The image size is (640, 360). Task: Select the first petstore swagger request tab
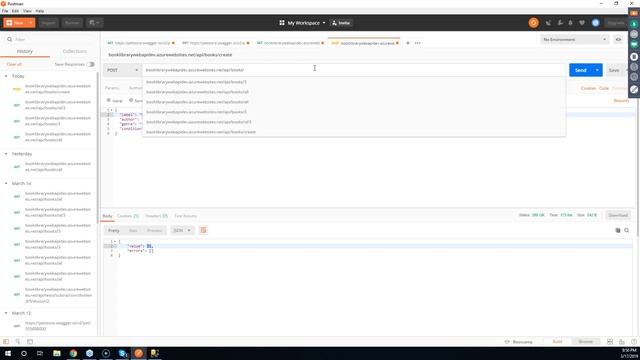(x=141, y=43)
